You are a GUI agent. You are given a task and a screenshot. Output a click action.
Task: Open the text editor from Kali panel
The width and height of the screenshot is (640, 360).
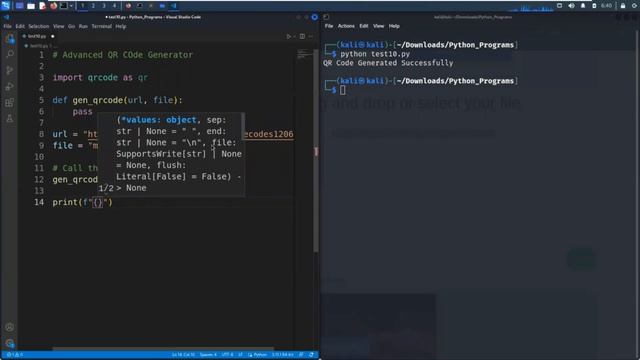pyautogui.click(x=42, y=6)
